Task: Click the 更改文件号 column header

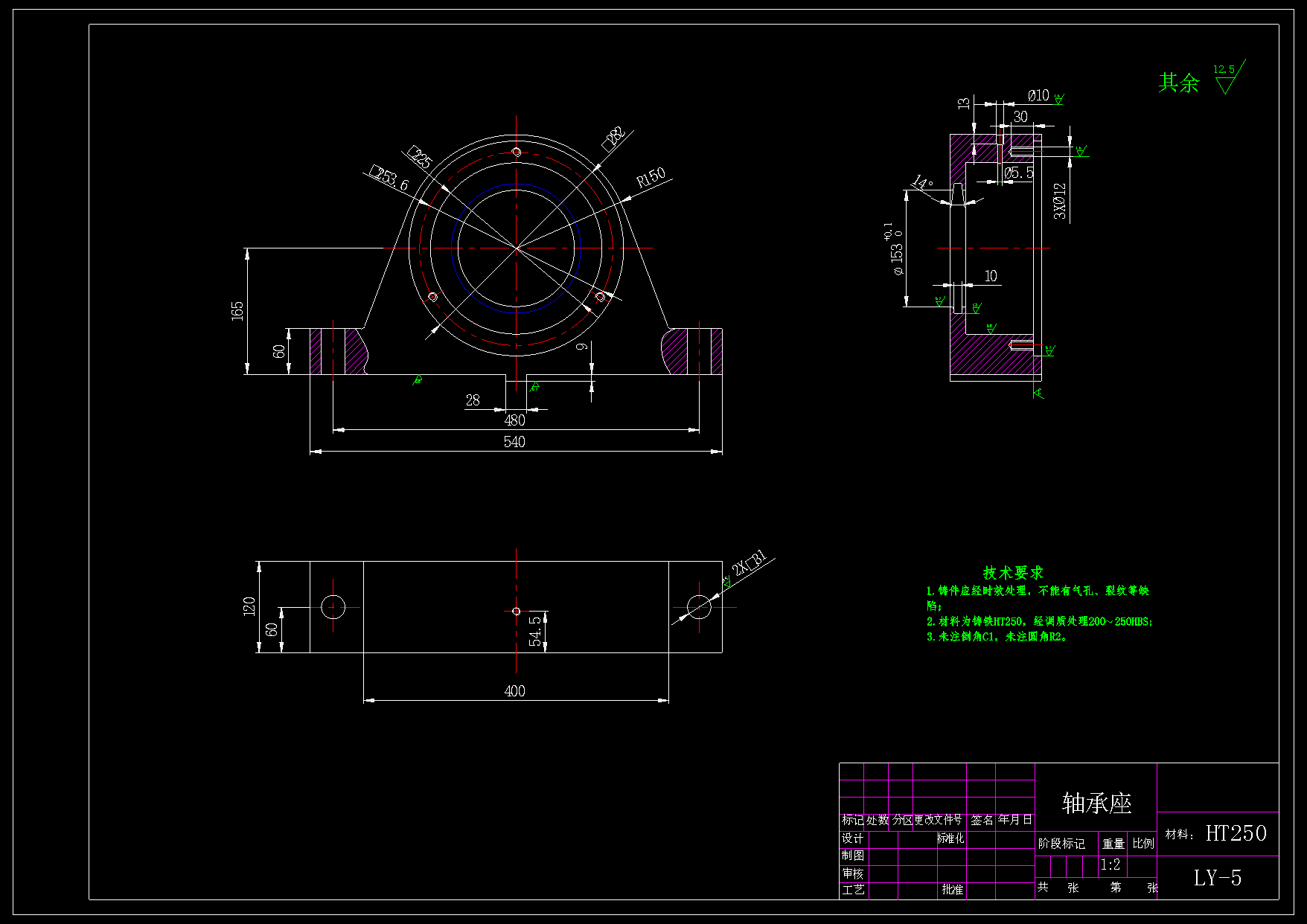Action: click(x=938, y=820)
